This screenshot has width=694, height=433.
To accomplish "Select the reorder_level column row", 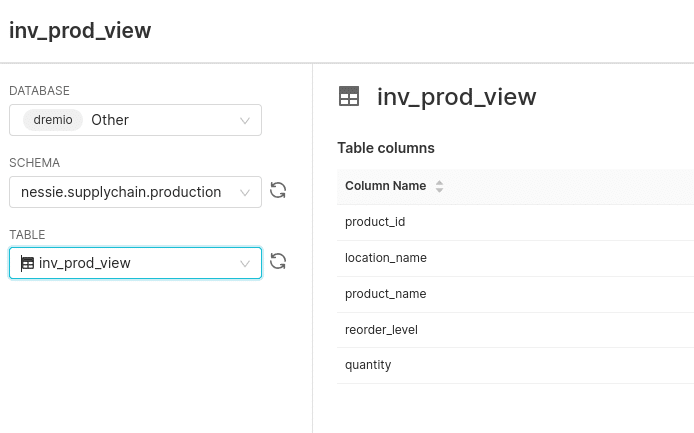I will (x=515, y=330).
